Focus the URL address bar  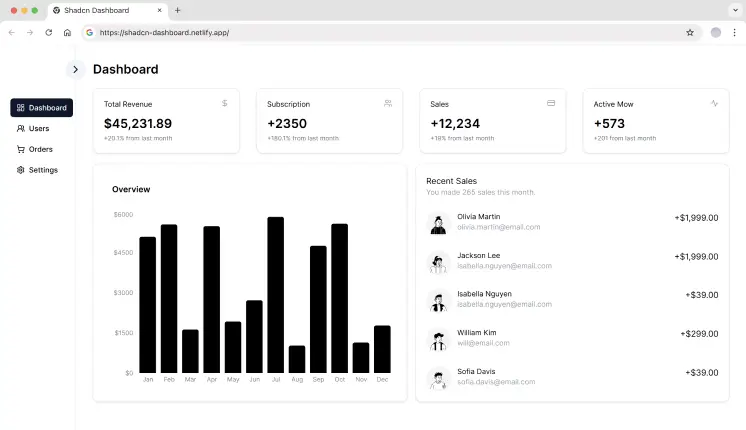point(390,32)
